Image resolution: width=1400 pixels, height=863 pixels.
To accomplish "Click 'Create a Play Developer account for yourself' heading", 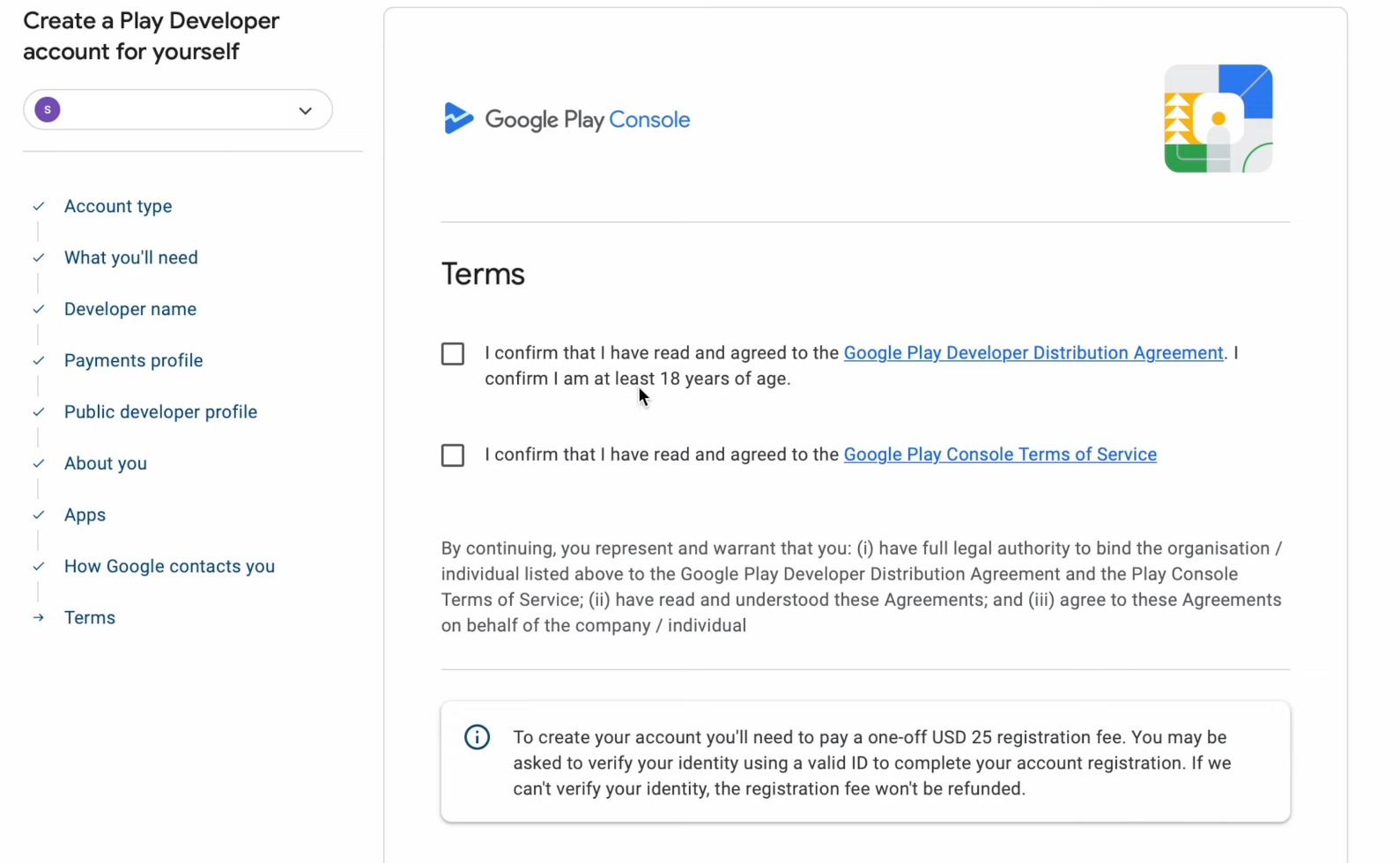I will [151, 36].
